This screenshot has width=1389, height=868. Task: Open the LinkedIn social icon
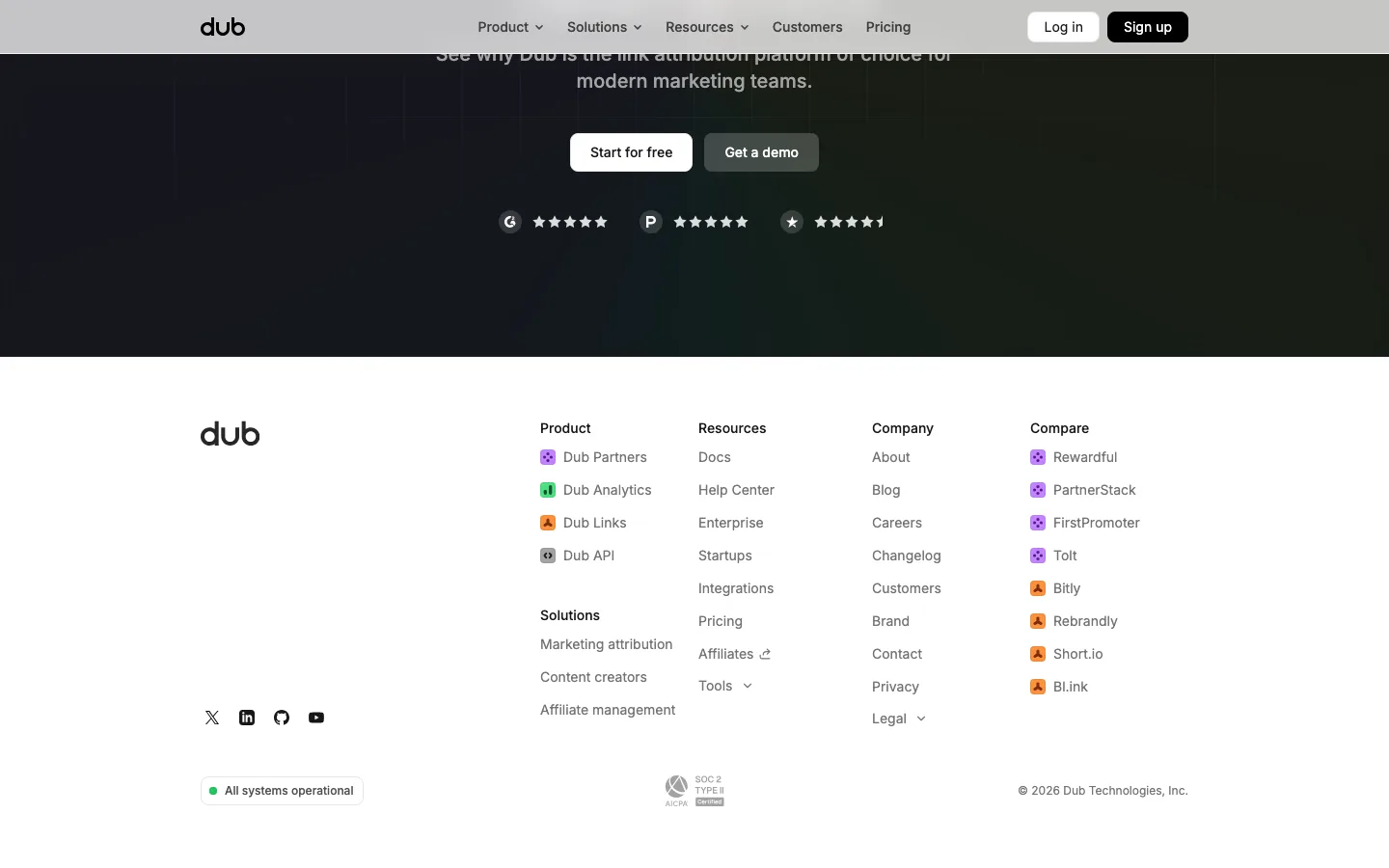tap(247, 718)
